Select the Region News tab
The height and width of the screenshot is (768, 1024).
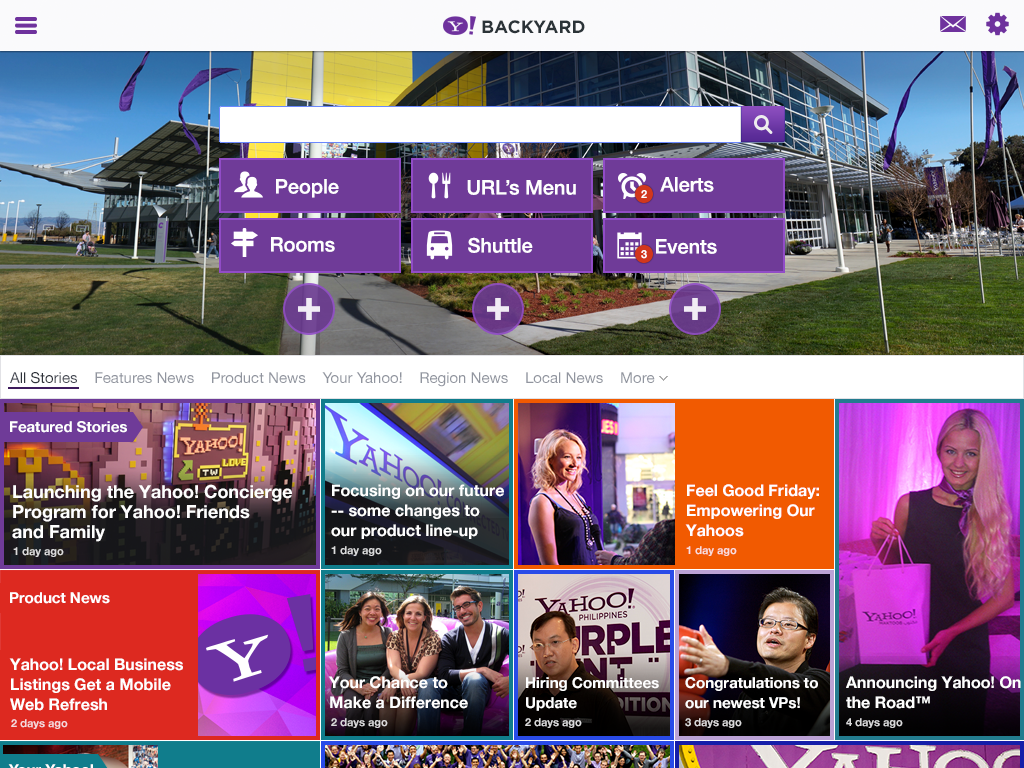coord(463,378)
